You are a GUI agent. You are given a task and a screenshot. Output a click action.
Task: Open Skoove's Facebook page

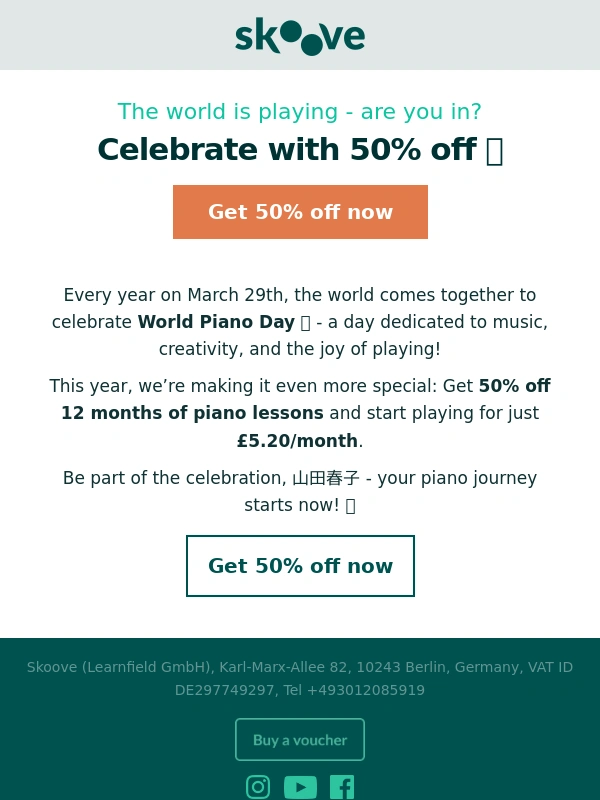342,787
